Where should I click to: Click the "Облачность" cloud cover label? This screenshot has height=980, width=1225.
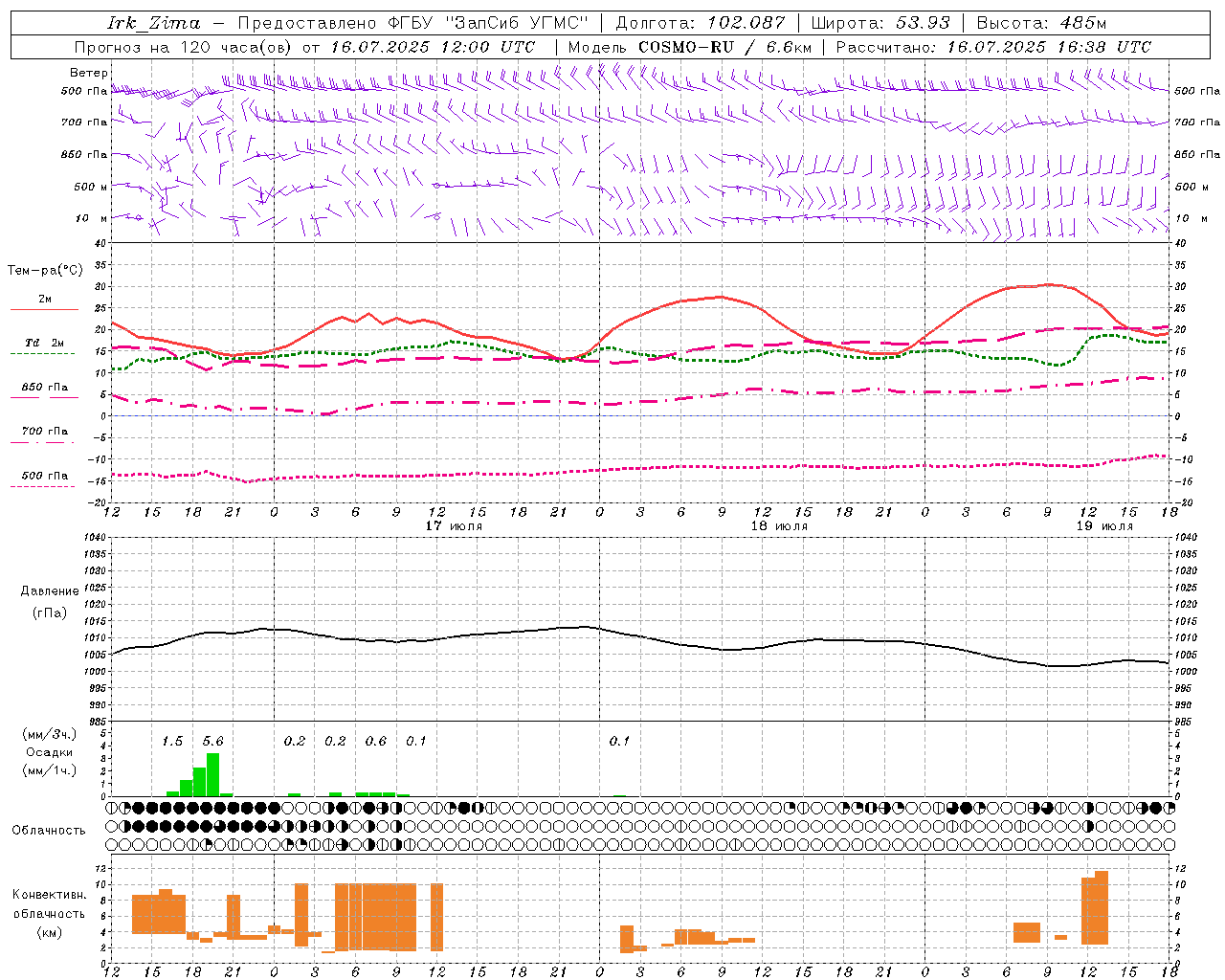tap(49, 831)
